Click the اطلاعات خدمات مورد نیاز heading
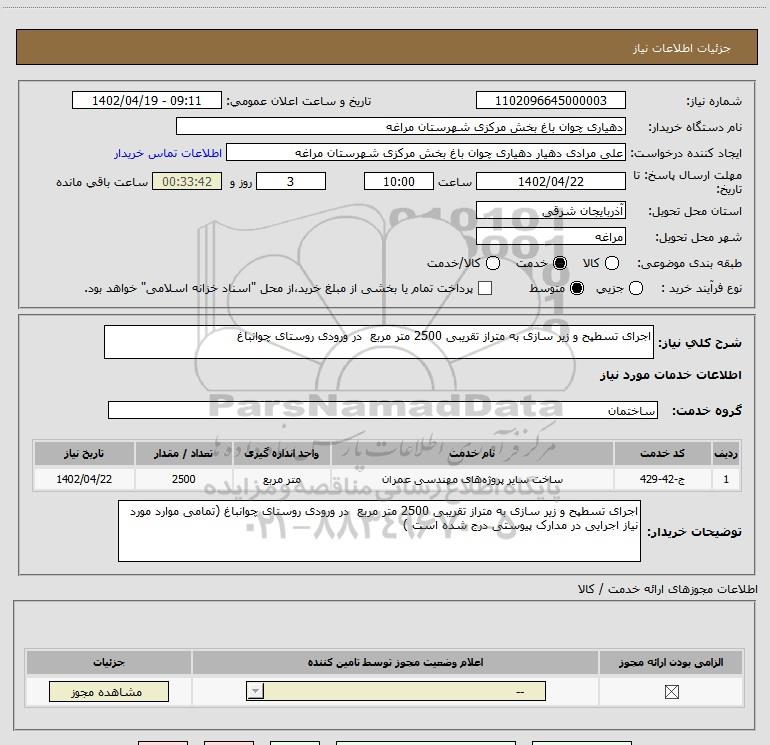770x745 pixels. [670, 375]
